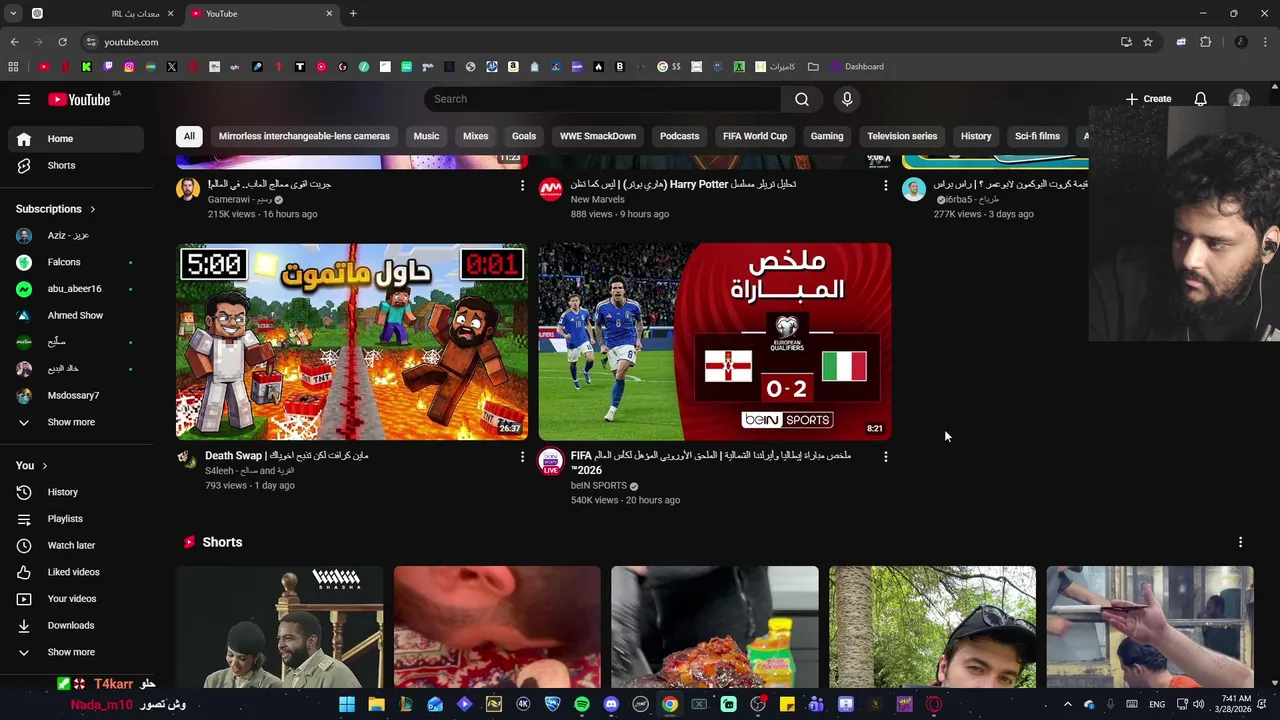Open a new Chrome tab

pos(353,14)
